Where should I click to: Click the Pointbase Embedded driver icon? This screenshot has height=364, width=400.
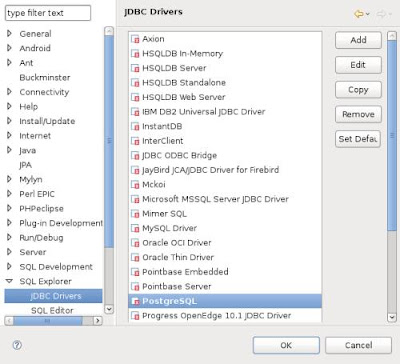[135, 272]
